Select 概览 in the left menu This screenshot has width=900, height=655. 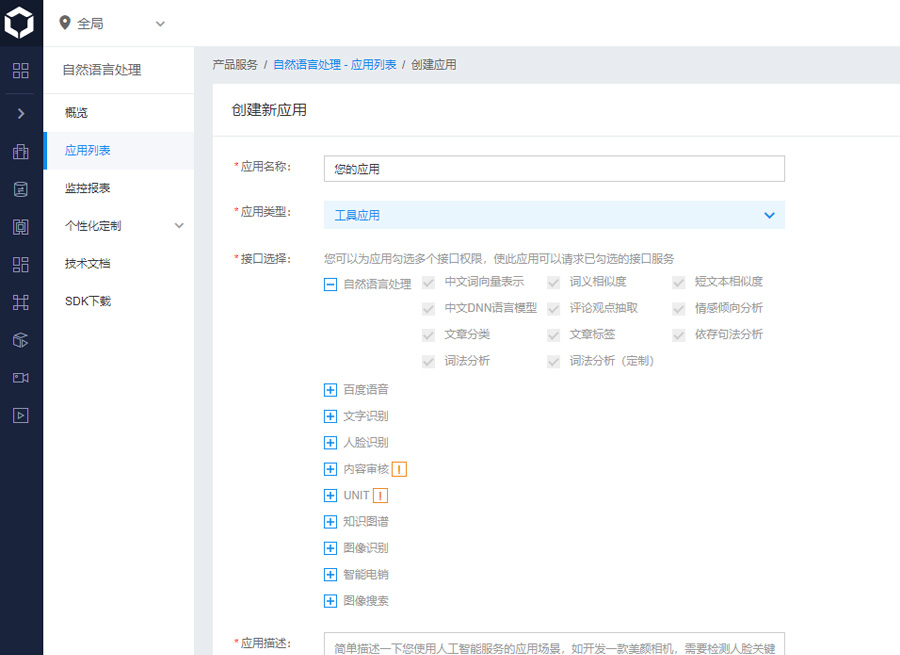[x=76, y=113]
